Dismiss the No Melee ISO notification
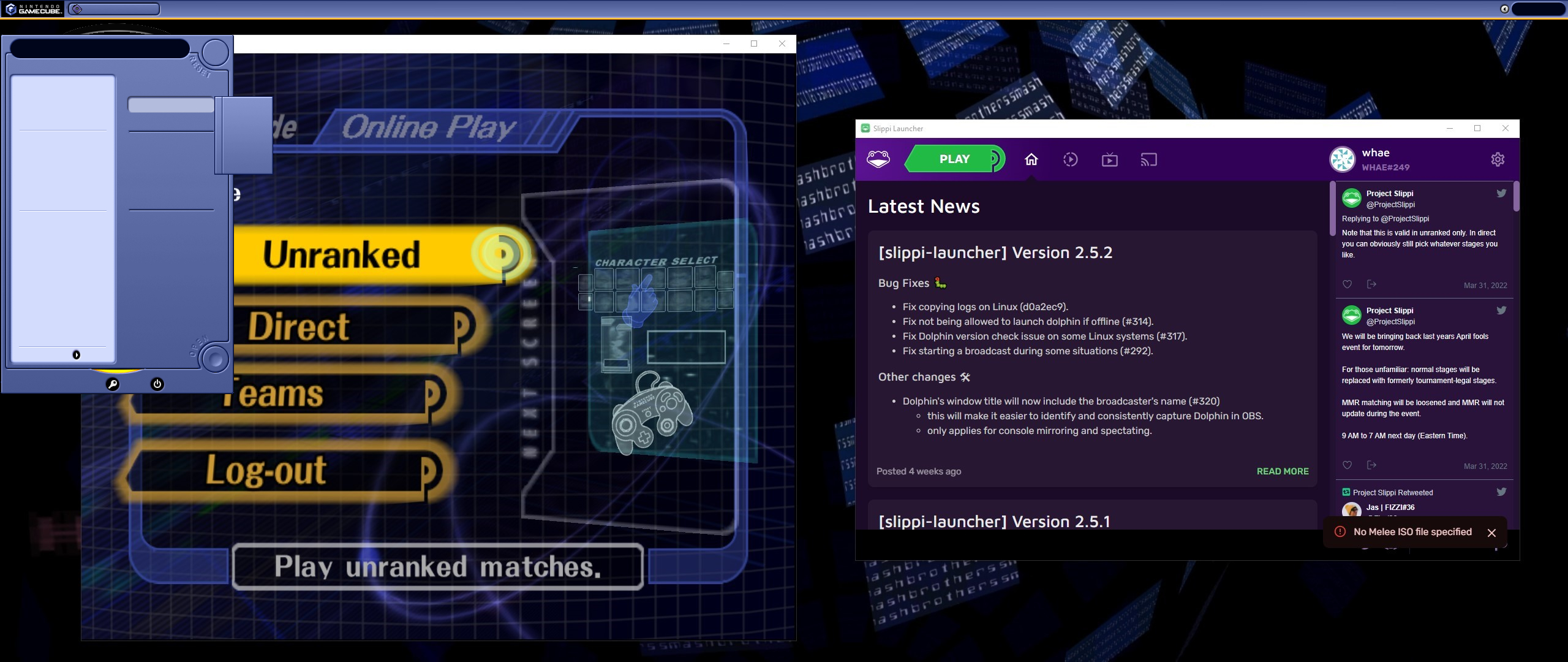1568x662 pixels. [1491, 533]
